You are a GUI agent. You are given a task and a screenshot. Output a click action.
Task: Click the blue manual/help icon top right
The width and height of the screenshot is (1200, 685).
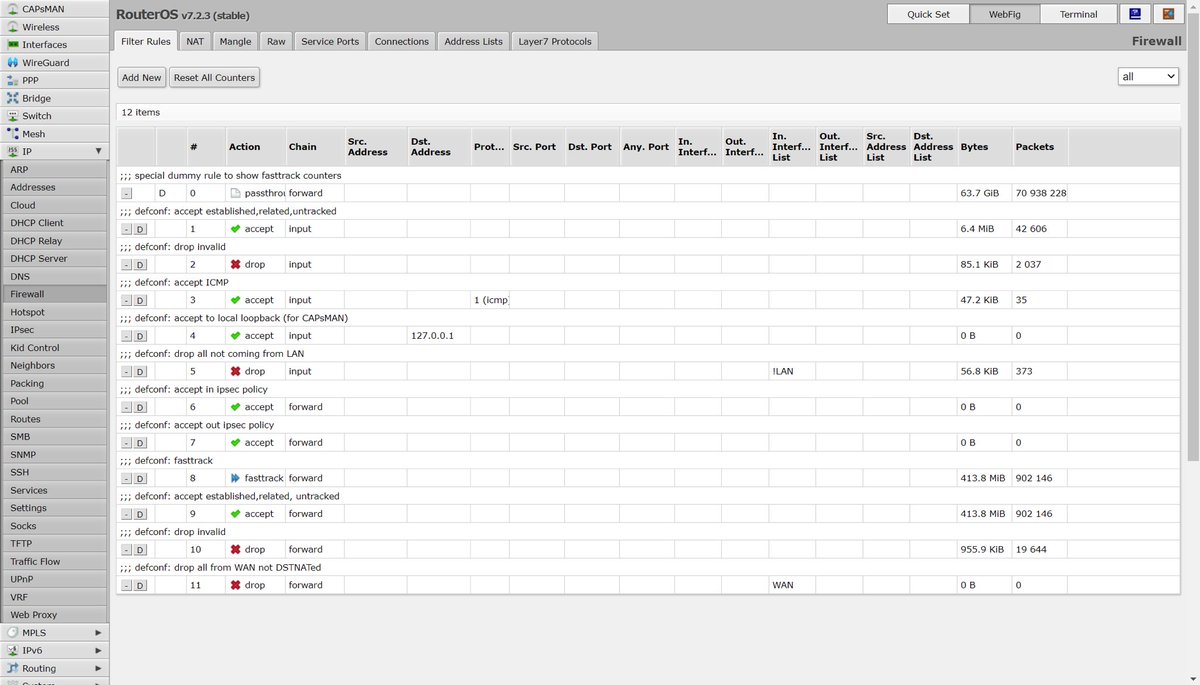pos(1134,14)
